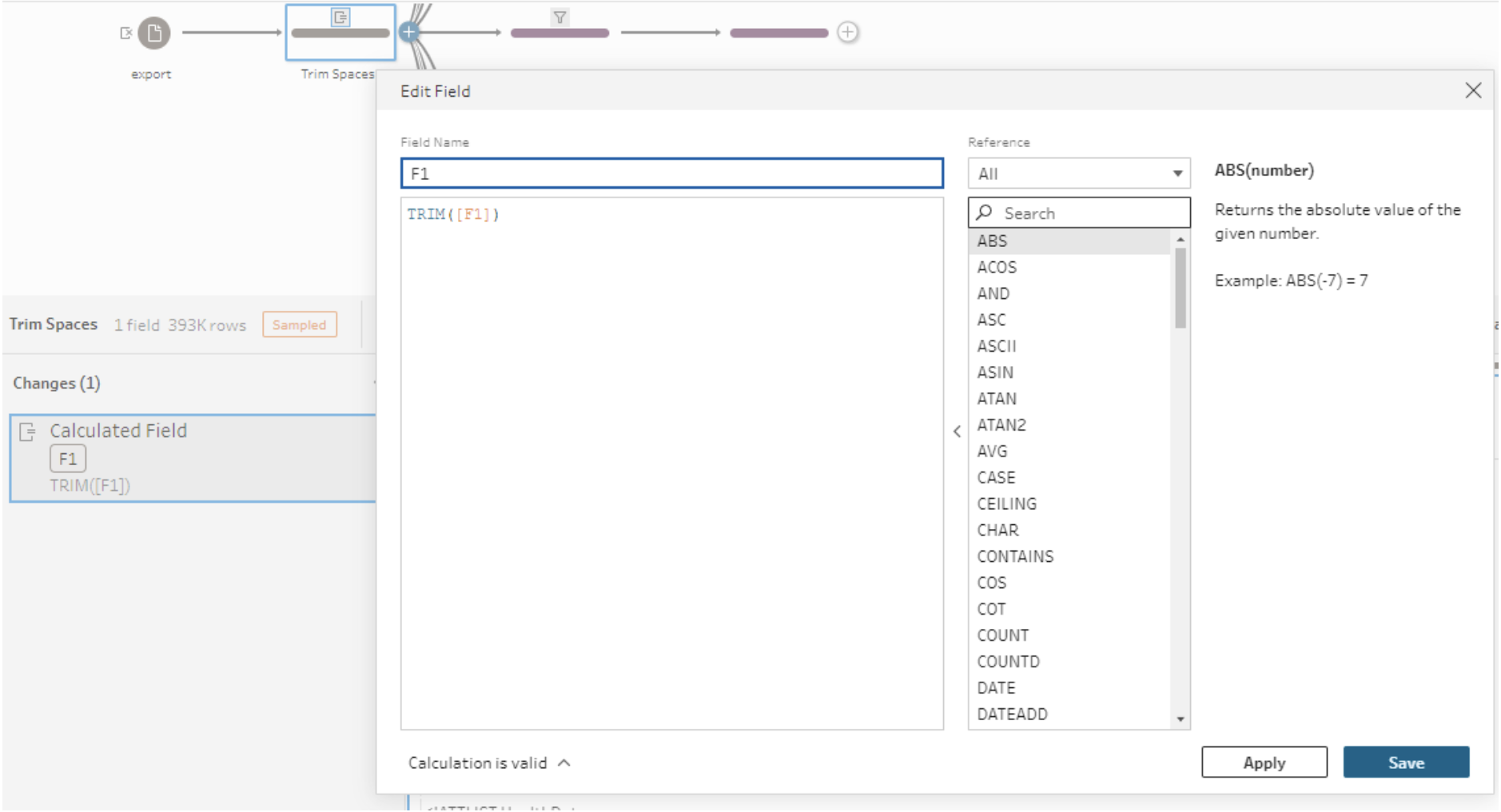The width and height of the screenshot is (1501, 812).
Task: Click the function list scrollbar thumb
Action: click(x=1180, y=288)
